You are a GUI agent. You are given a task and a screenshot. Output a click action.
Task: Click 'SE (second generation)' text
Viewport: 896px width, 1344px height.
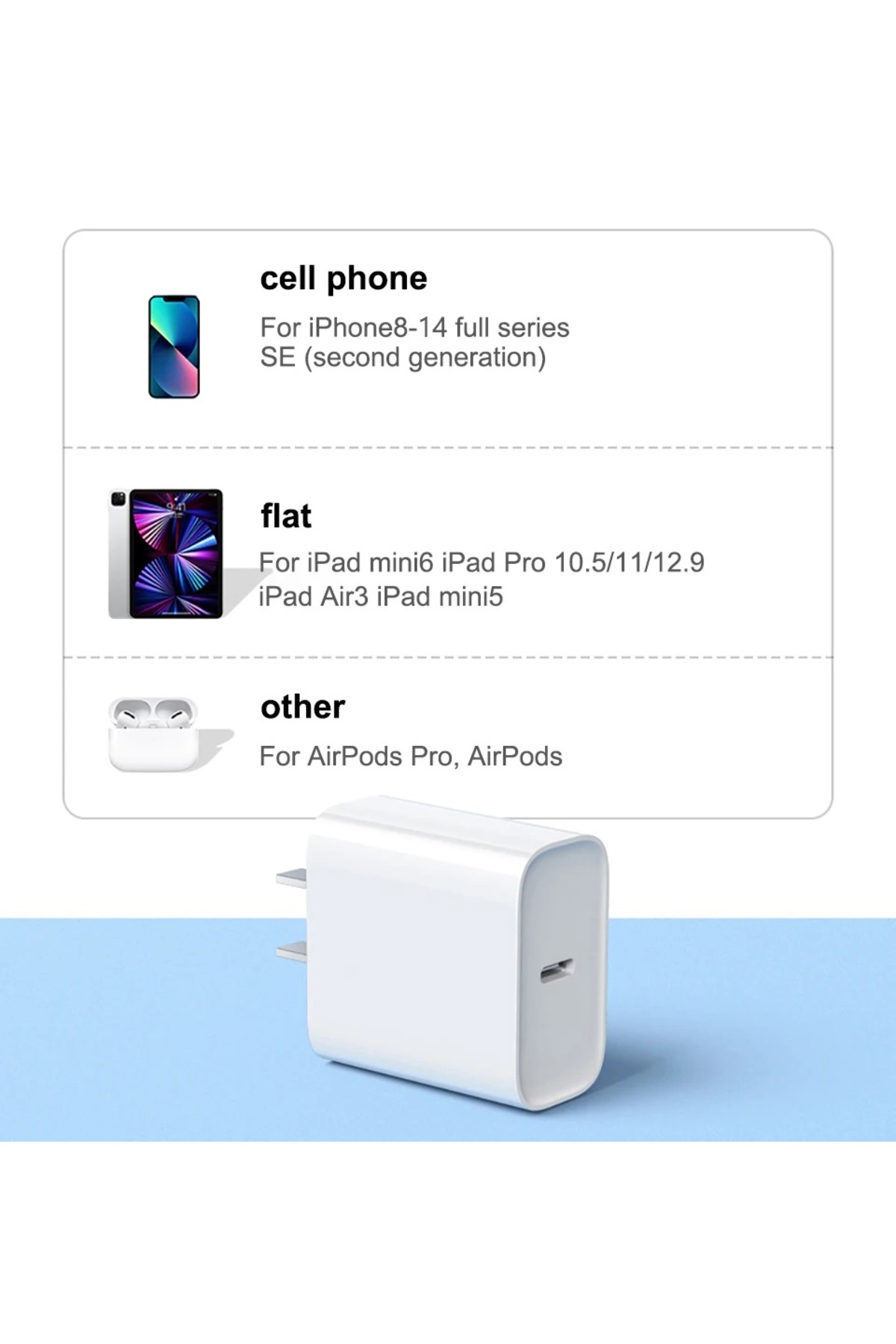pos(403,358)
